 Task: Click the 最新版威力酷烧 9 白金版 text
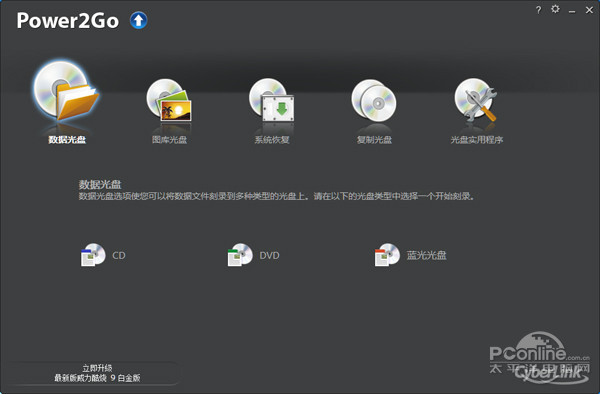[97, 378]
